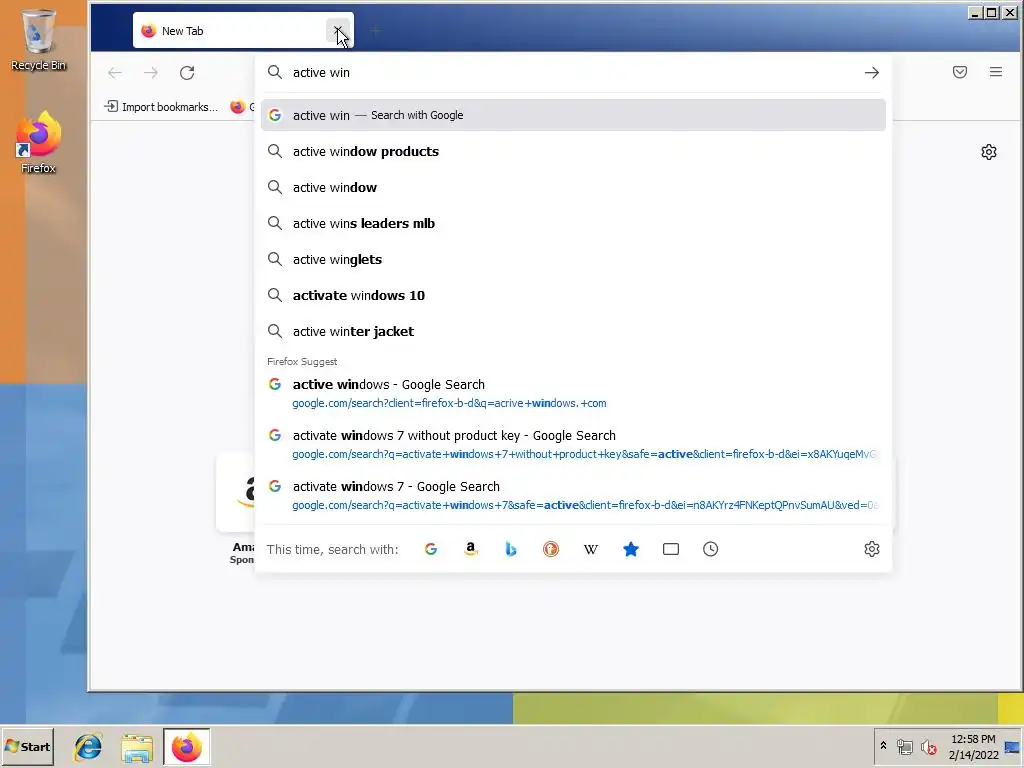Image resolution: width=1024 pixels, height=768 pixels.
Task: Select the Firefox desktop shortcut
Action: [x=39, y=142]
